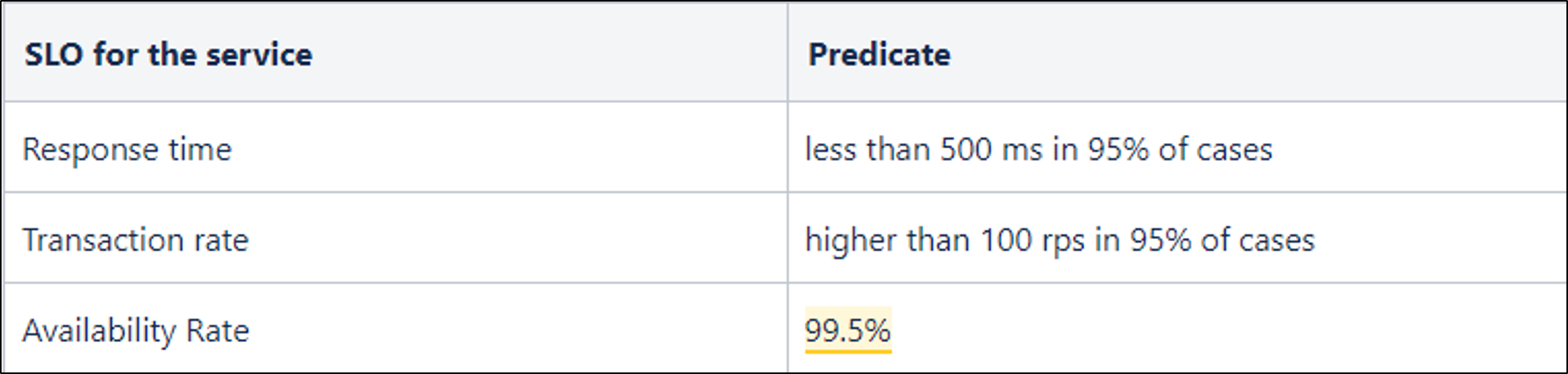Click the highlighted 99.5% value

point(848,330)
